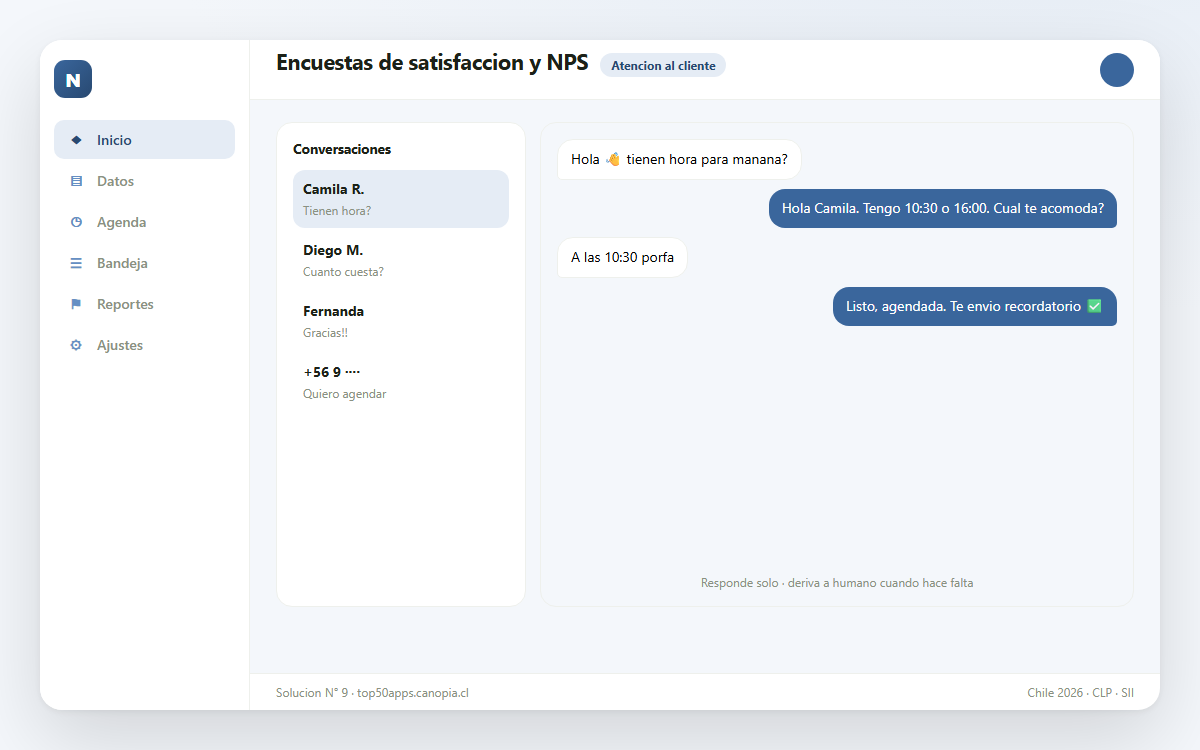The image size is (1200, 750).
Task: Click message 'Hola Camila. Tengo 10:30 o 16:00'
Action: [943, 208]
